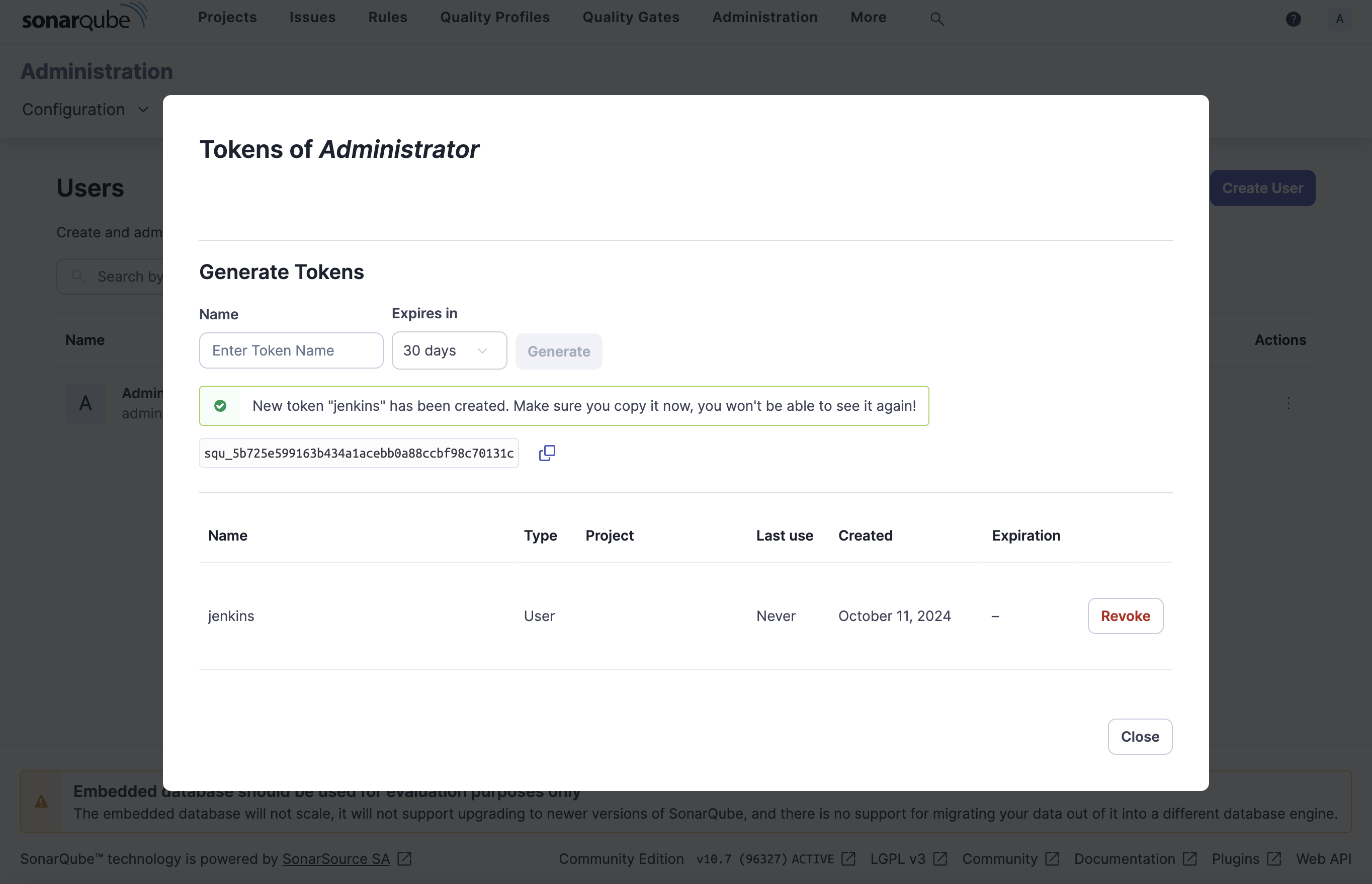Open the Documentation footer link
This screenshot has height=884, width=1372.
click(1124, 859)
